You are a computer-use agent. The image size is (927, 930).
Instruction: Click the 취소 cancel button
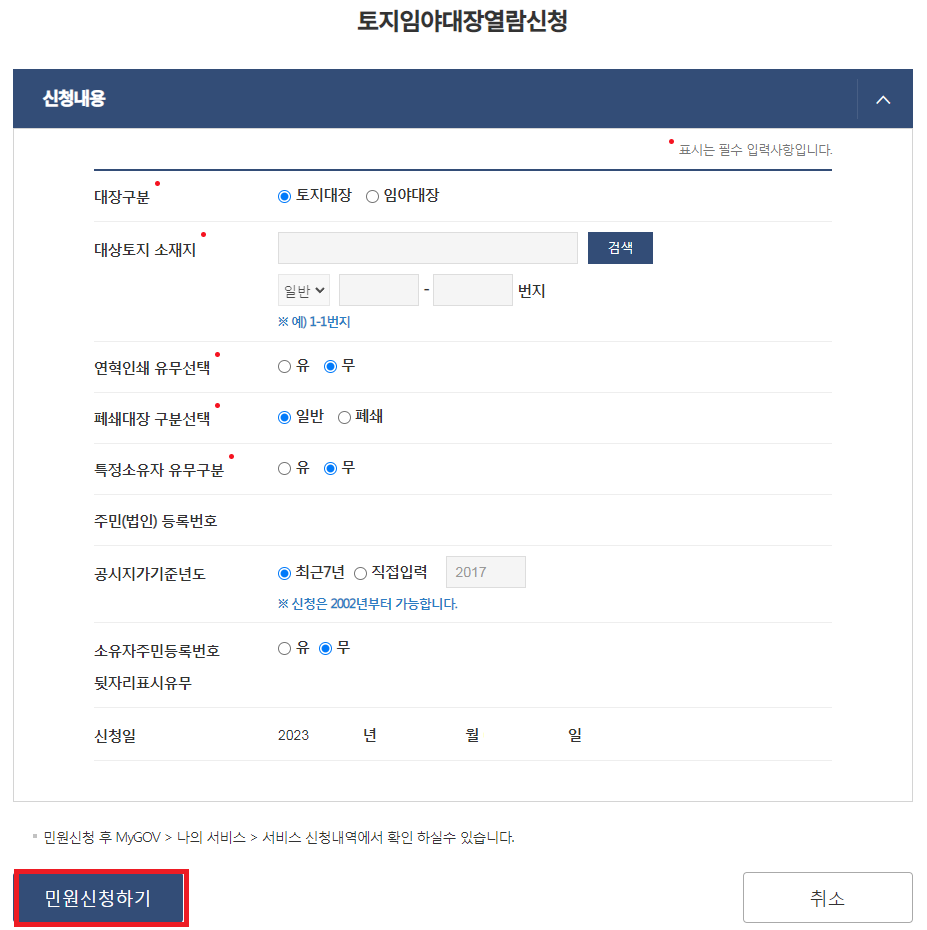(827, 897)
